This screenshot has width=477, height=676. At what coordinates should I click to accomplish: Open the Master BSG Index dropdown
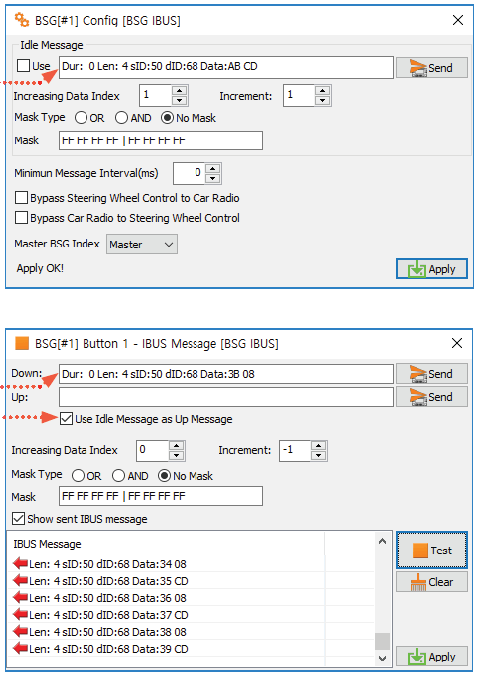(x=141, y=244)
